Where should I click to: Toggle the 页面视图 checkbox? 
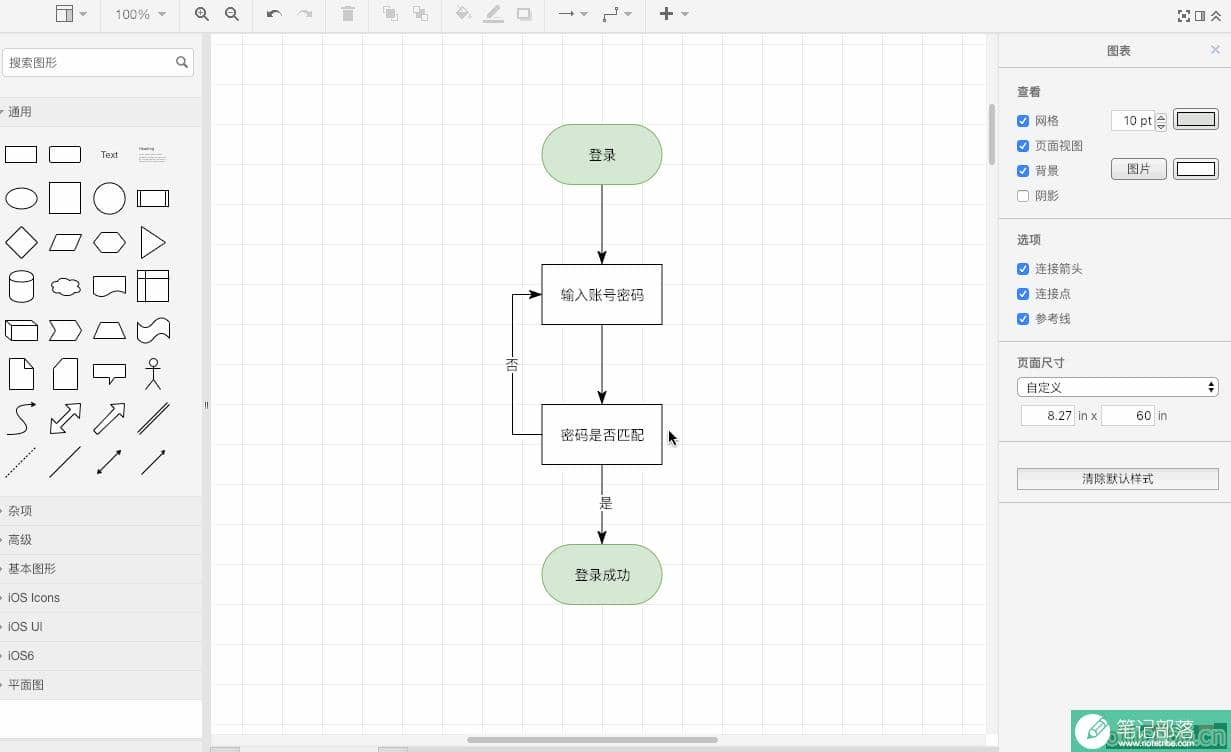click(x=1023, y=146)
